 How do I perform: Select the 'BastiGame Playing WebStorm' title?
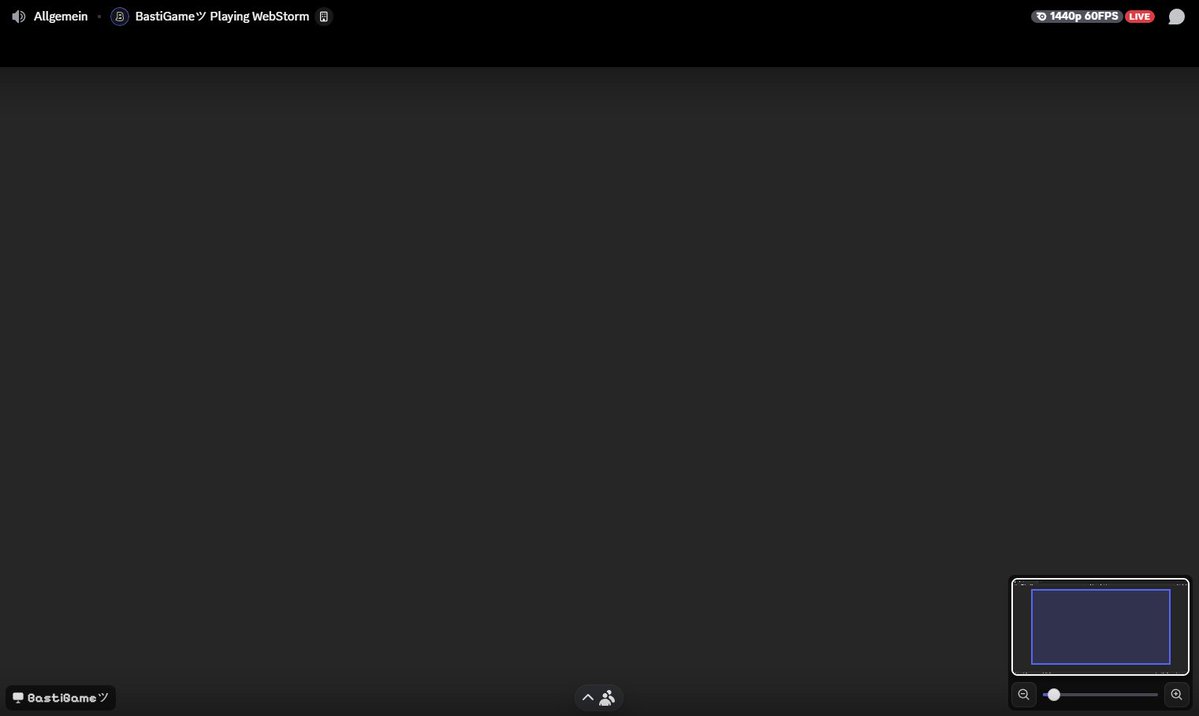click(x=222, y=16)
